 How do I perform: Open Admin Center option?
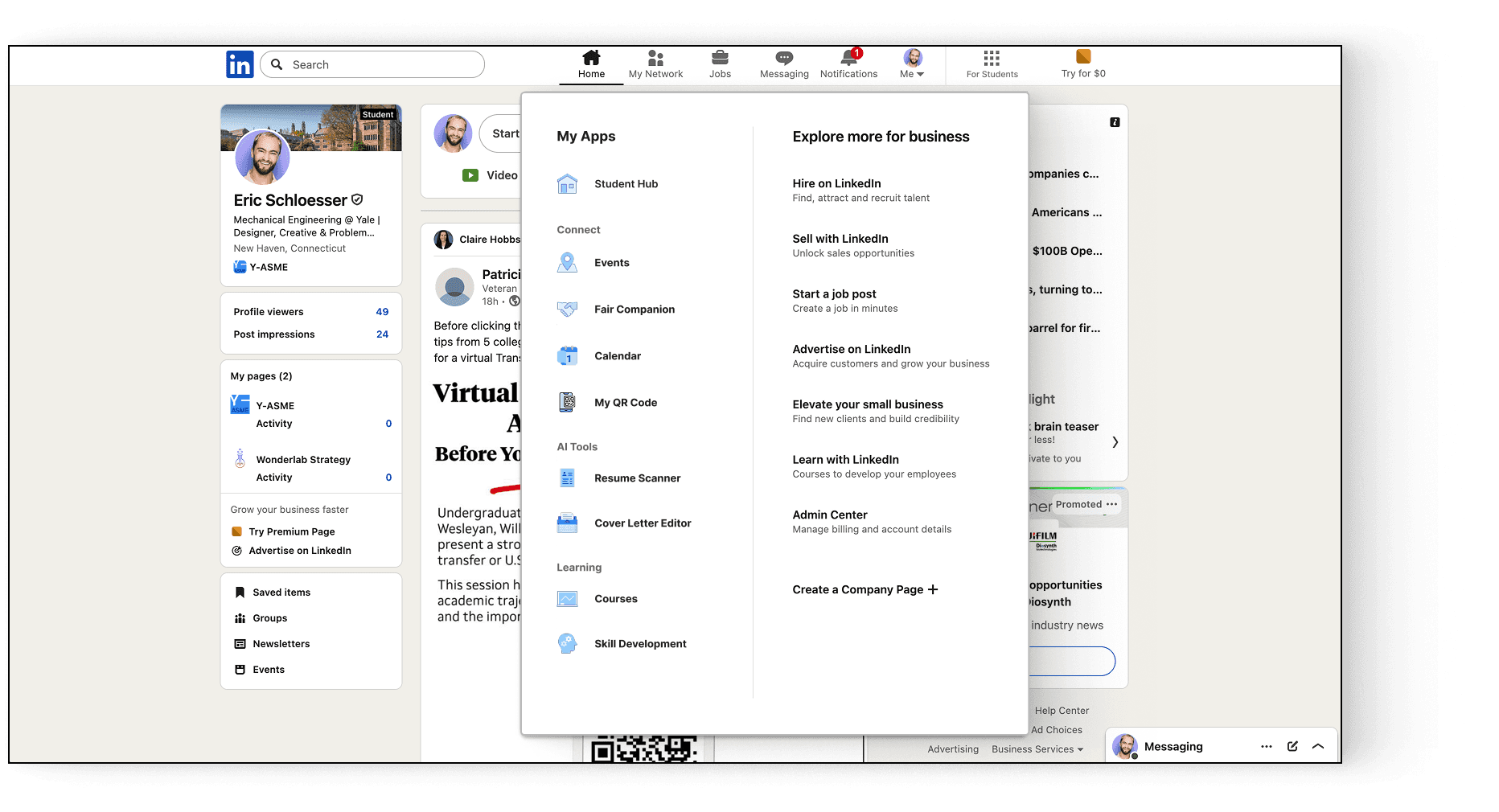pos(830,515)
